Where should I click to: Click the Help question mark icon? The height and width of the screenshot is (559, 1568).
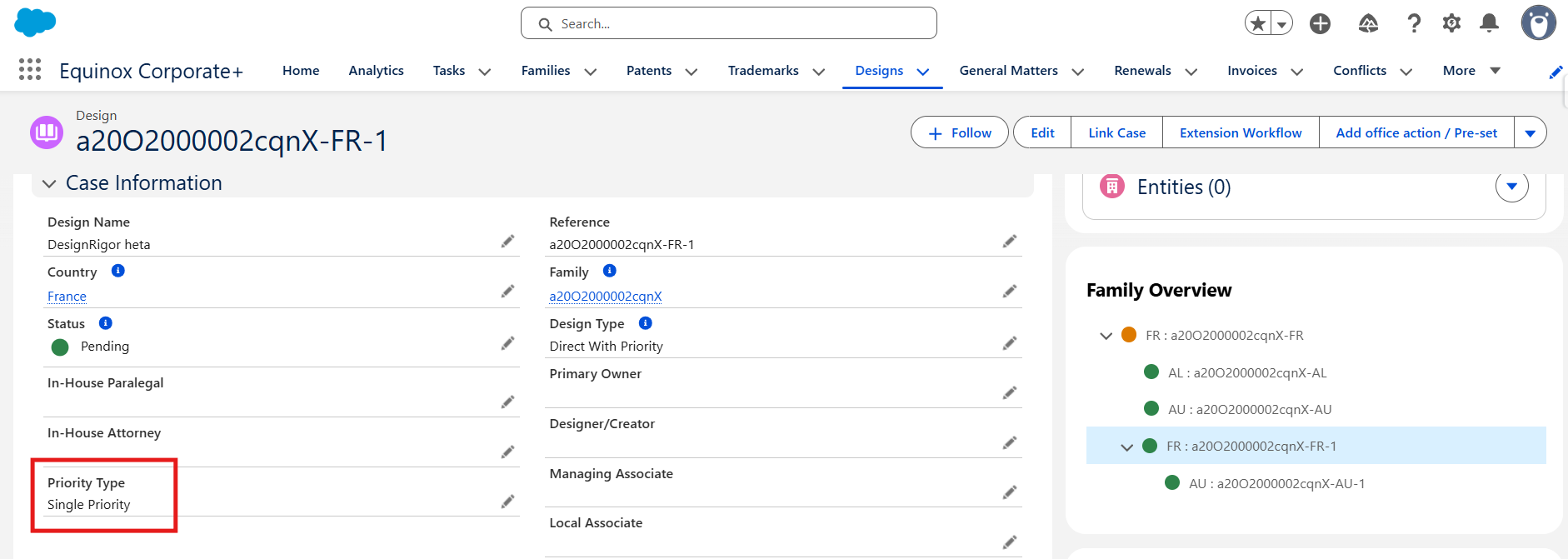point(1413,23)
